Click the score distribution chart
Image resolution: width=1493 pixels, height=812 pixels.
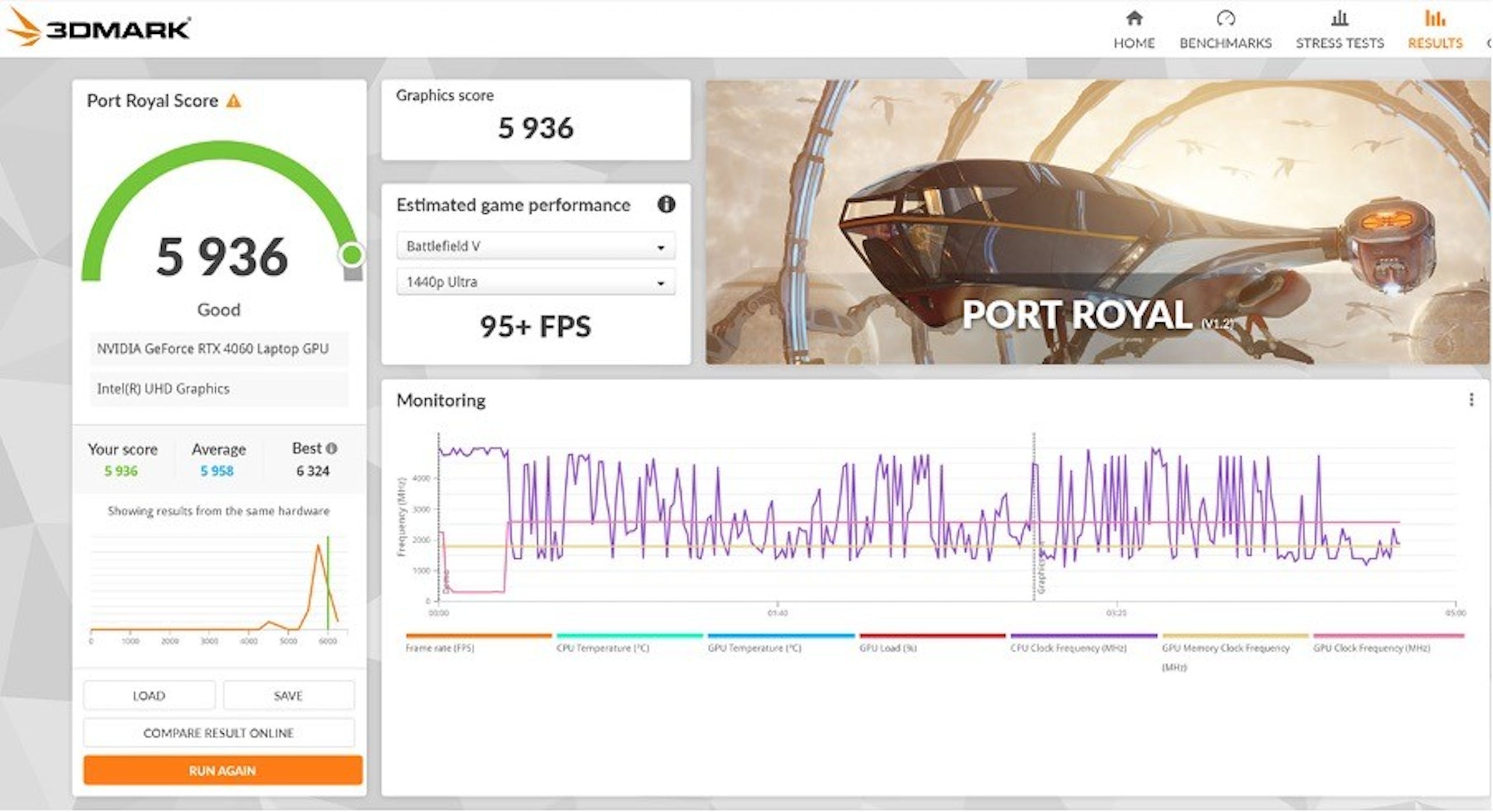click(219, 589)
